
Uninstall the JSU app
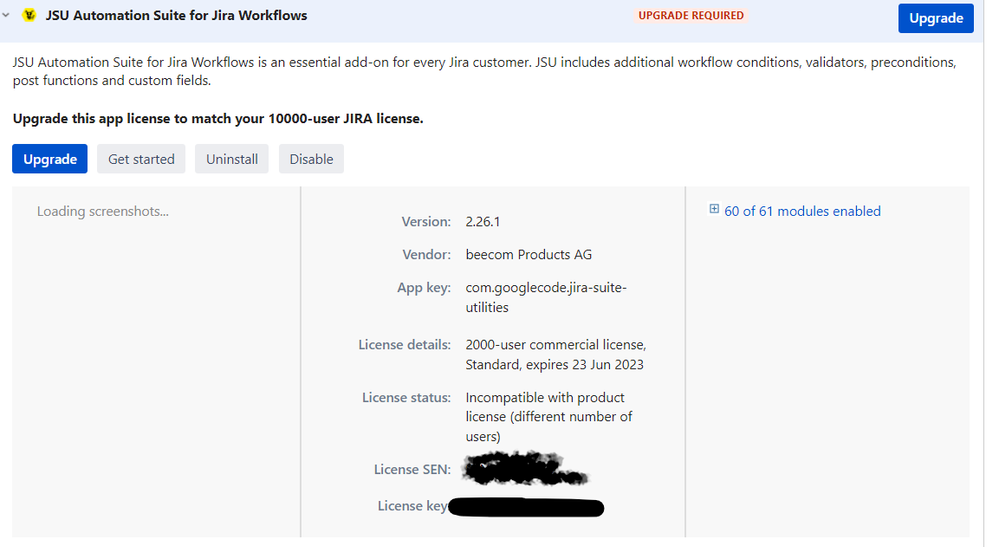(x=232, y=159)
